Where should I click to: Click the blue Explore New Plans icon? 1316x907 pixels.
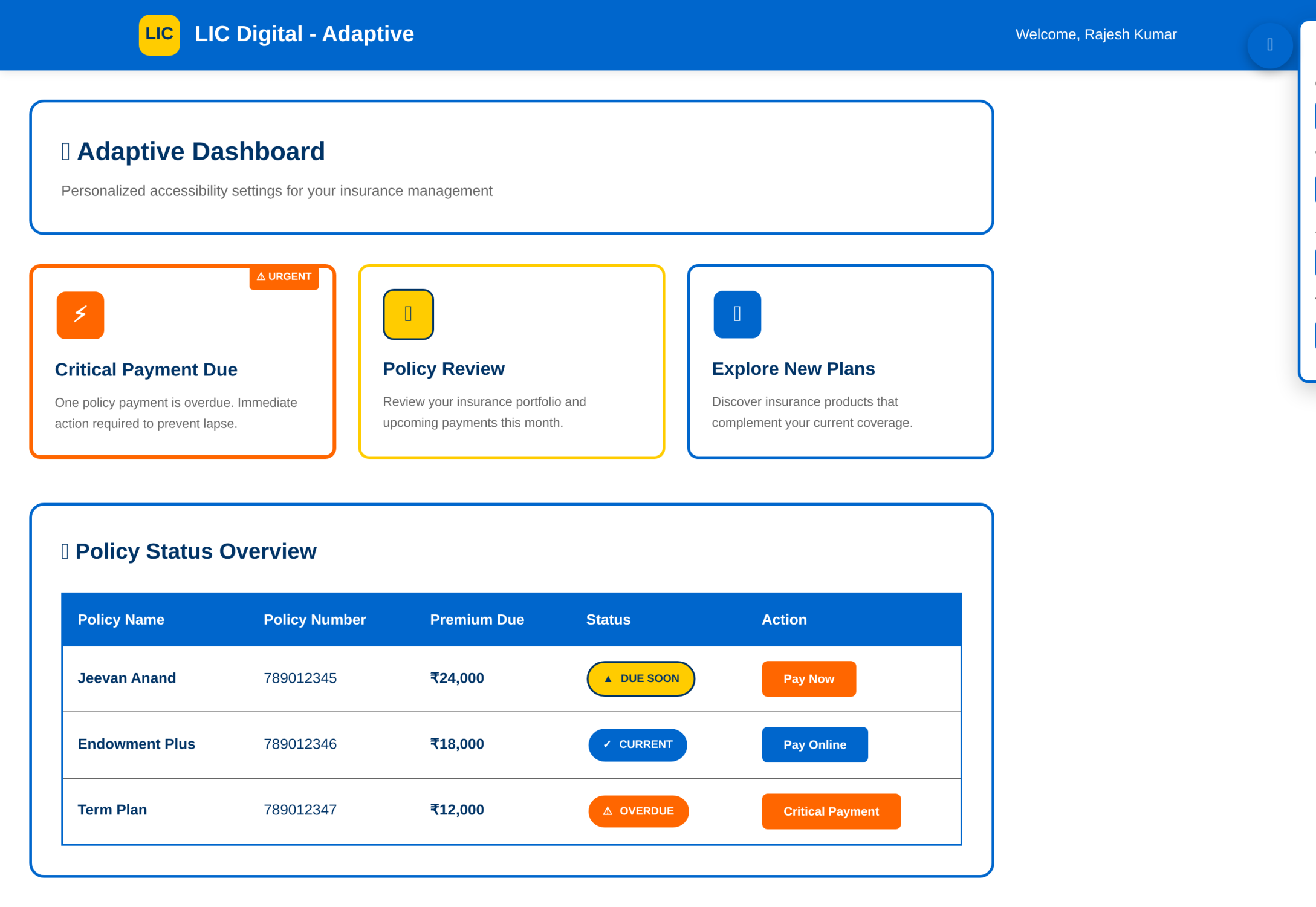click(x=736, y=314)
